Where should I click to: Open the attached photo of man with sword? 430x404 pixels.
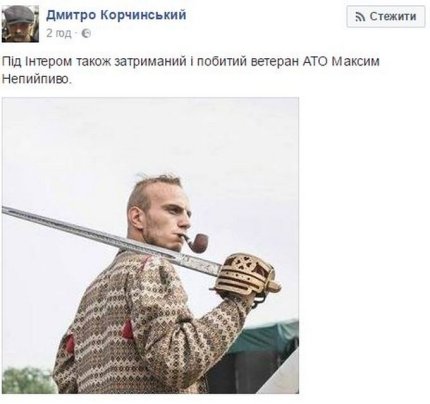[x=150, y=245]
